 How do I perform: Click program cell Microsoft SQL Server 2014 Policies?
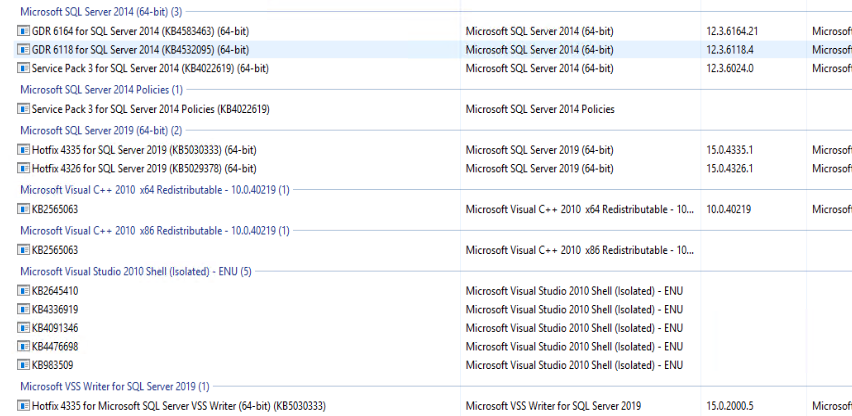(x=540, y=109)
